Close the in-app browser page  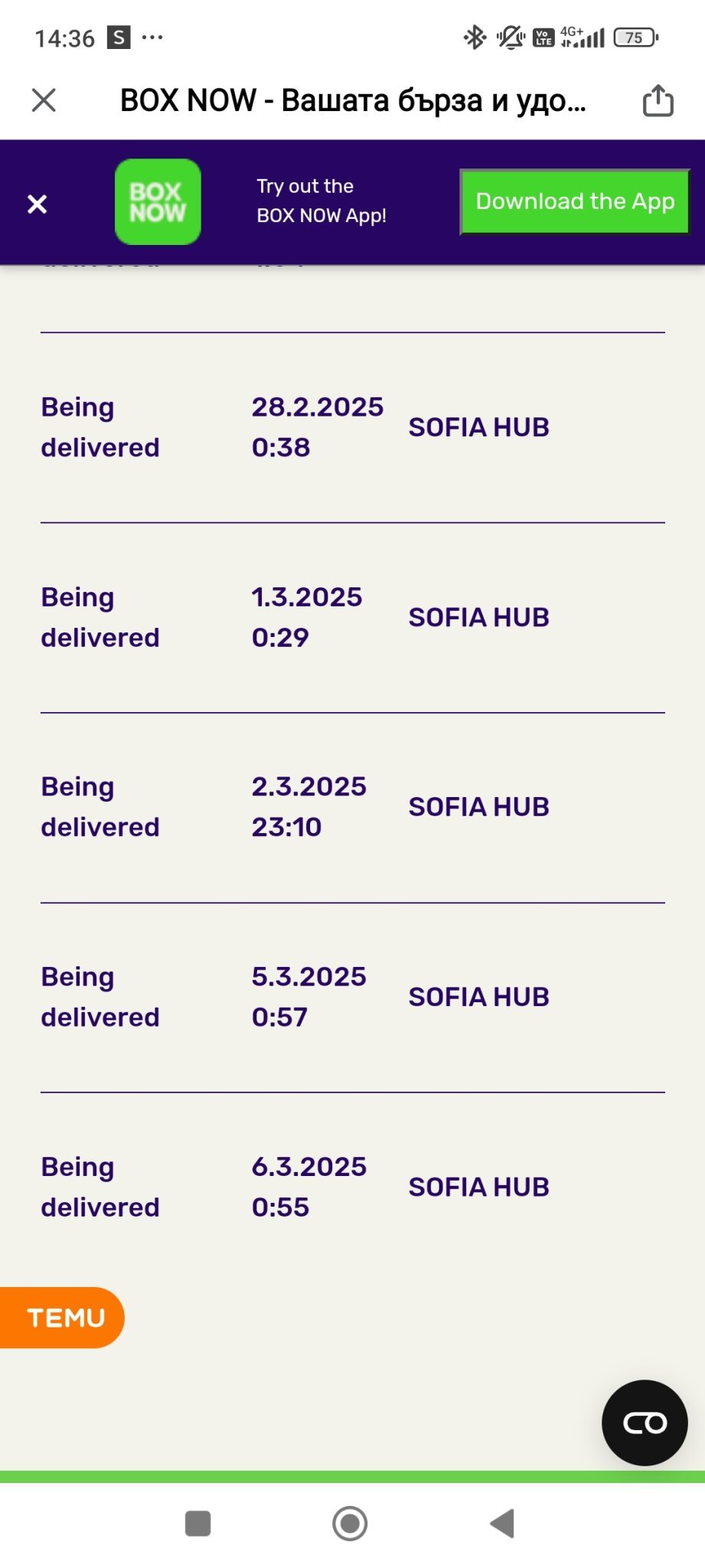[x=44, y=100]
